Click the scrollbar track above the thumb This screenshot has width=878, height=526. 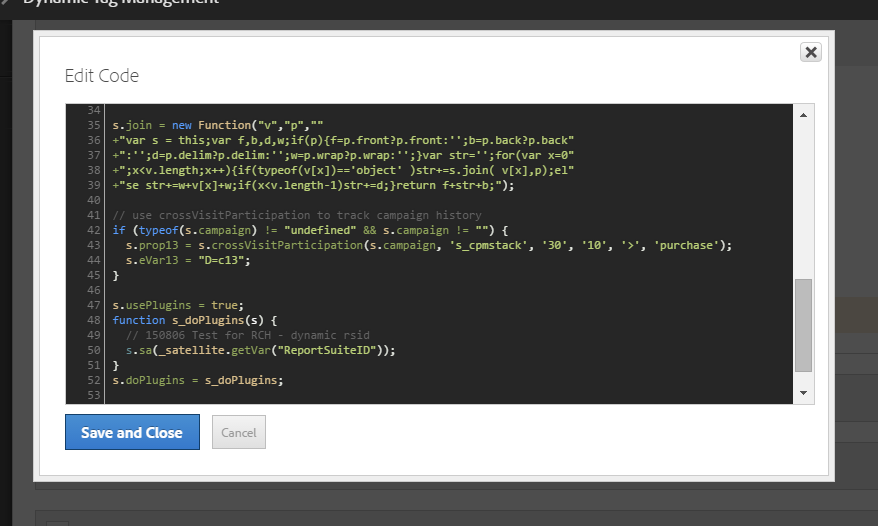(x=803, y=200)
